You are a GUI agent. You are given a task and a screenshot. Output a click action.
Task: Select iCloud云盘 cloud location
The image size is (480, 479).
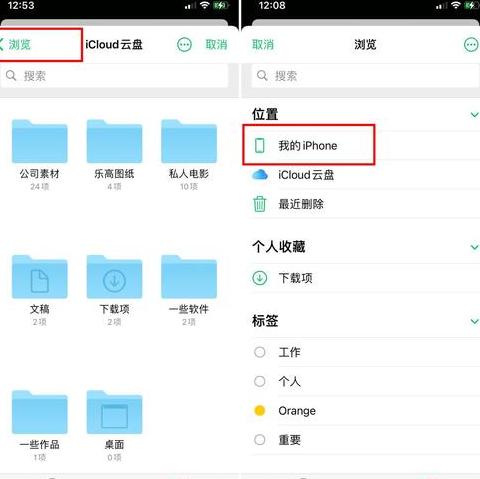(x=363, y=175)
